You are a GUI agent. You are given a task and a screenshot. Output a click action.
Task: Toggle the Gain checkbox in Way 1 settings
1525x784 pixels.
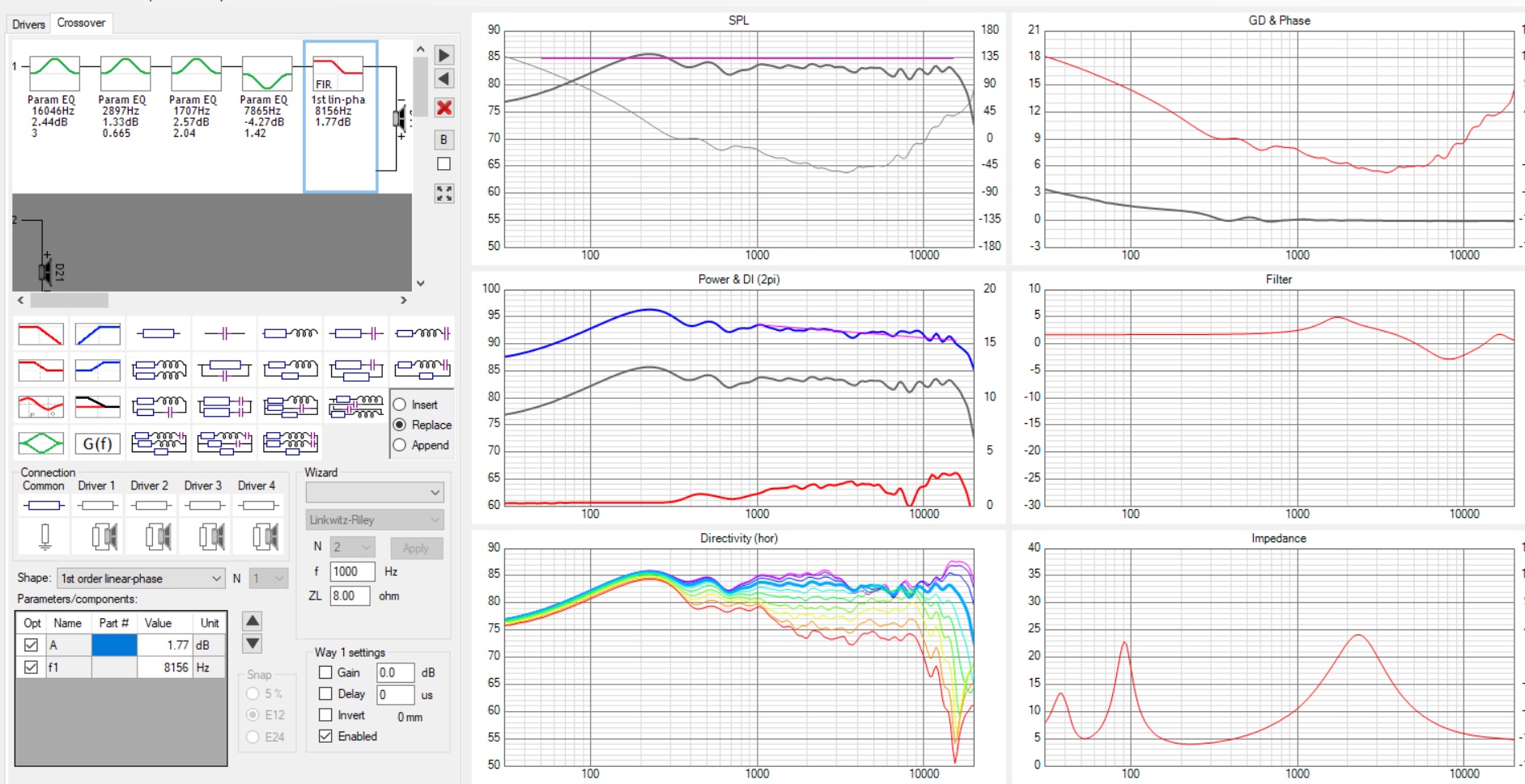(325, 672)
